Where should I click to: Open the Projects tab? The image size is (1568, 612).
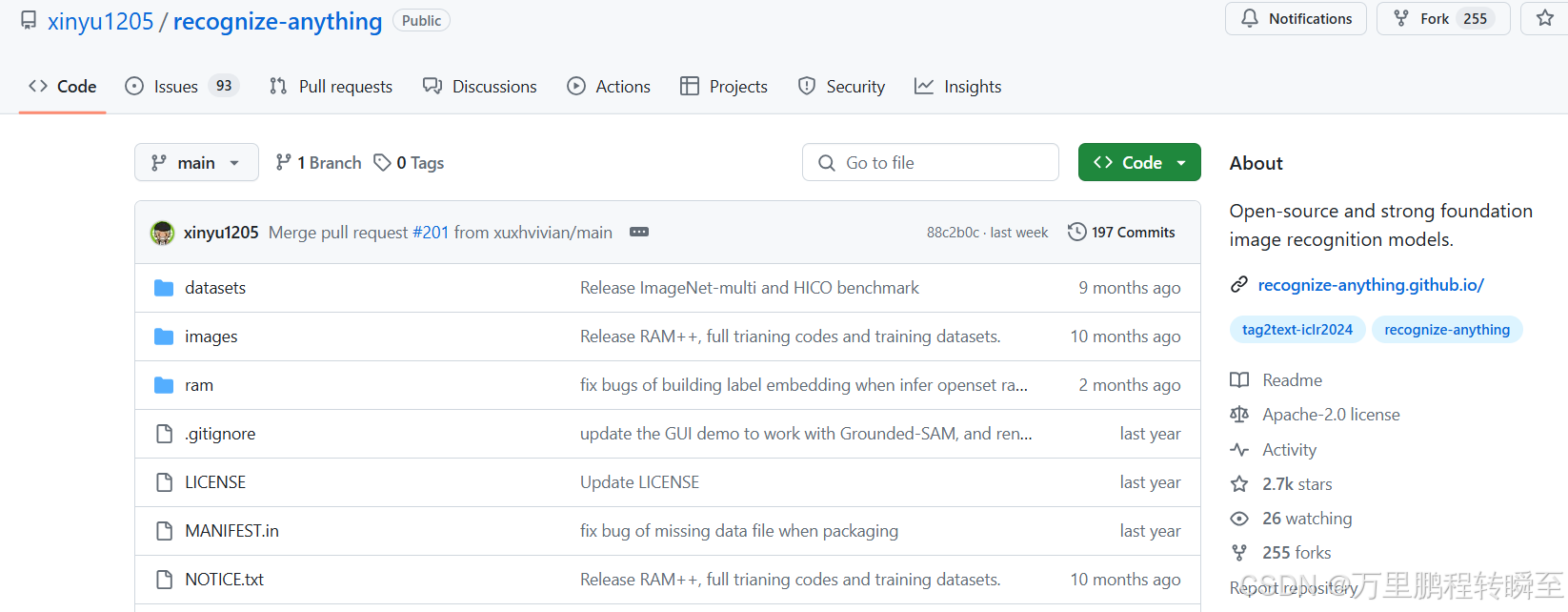(724, 87)
